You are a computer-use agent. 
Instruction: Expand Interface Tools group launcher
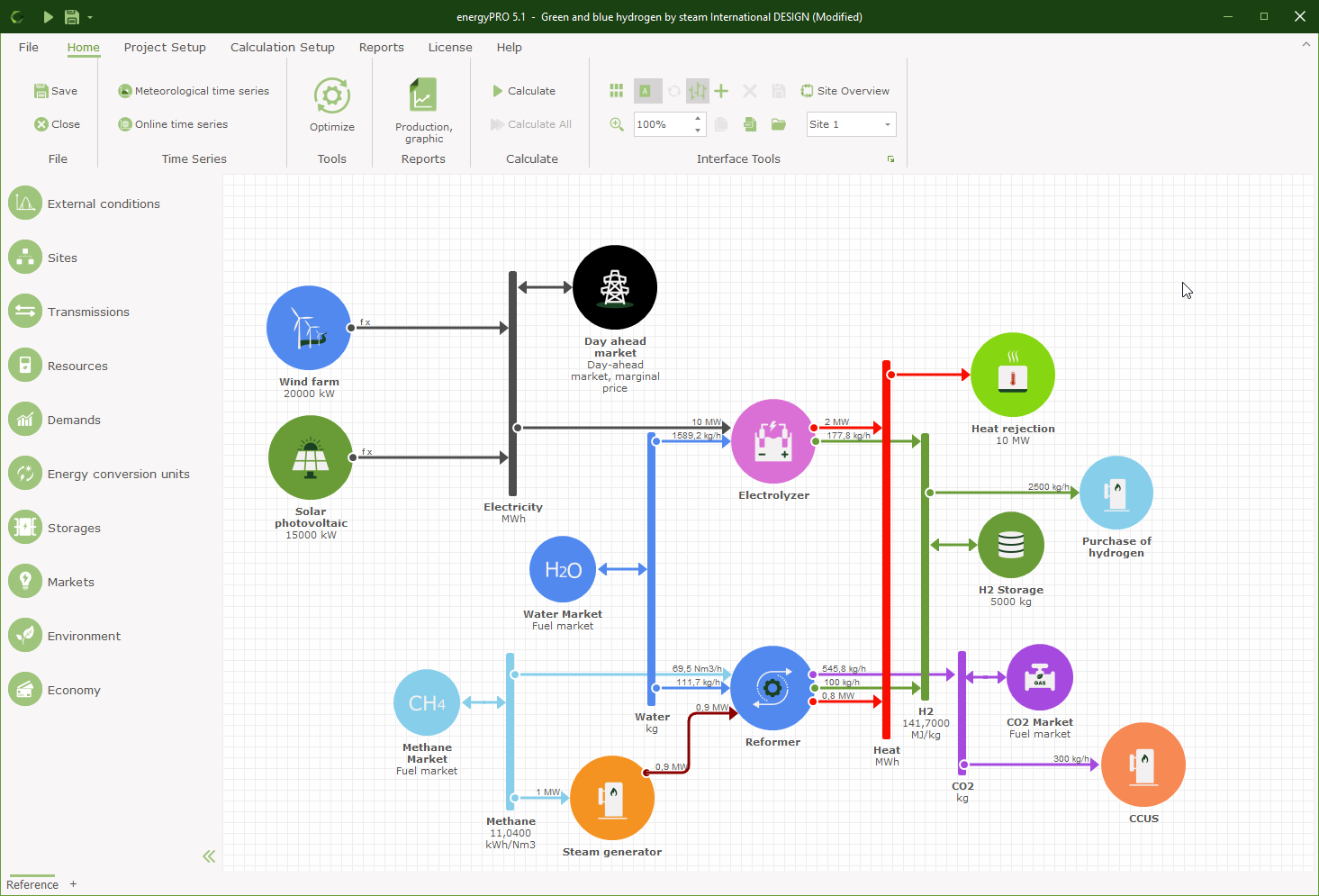point(891,159)
